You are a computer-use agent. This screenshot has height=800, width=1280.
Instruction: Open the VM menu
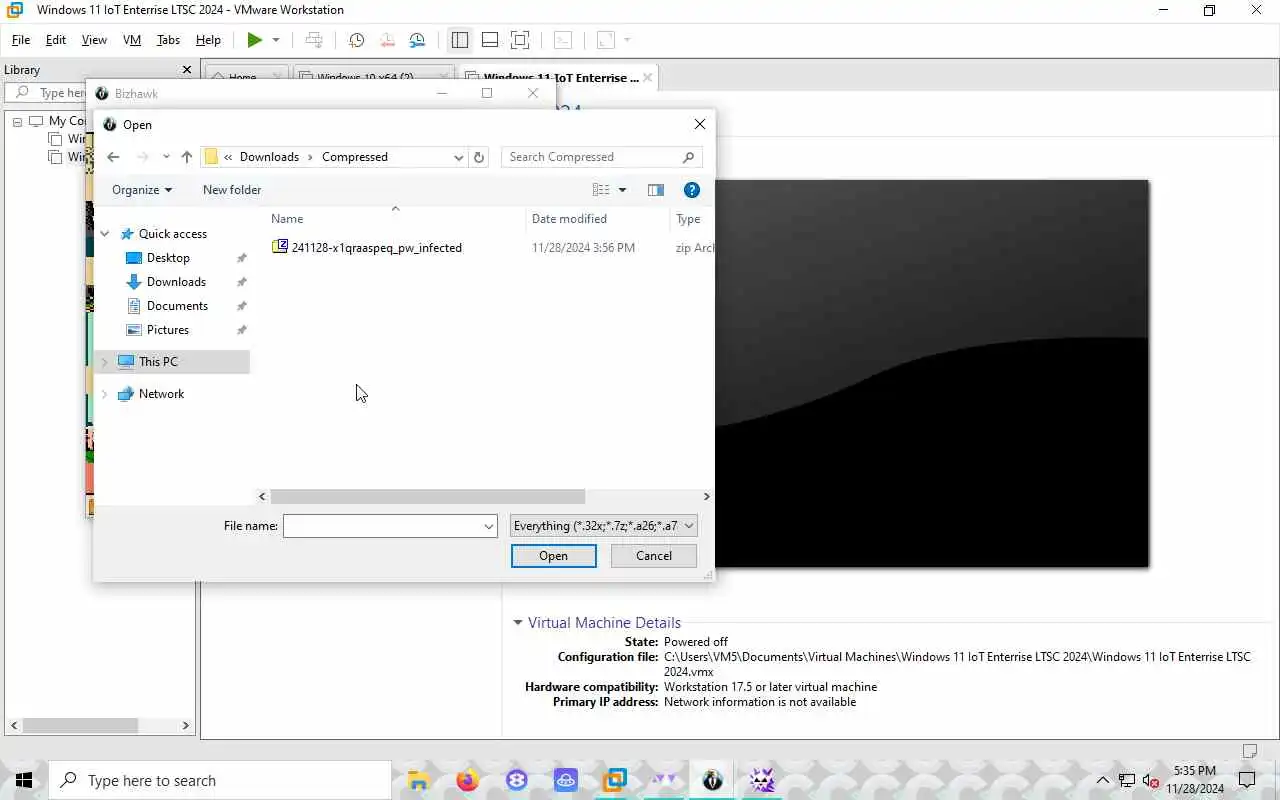(132, 40)
